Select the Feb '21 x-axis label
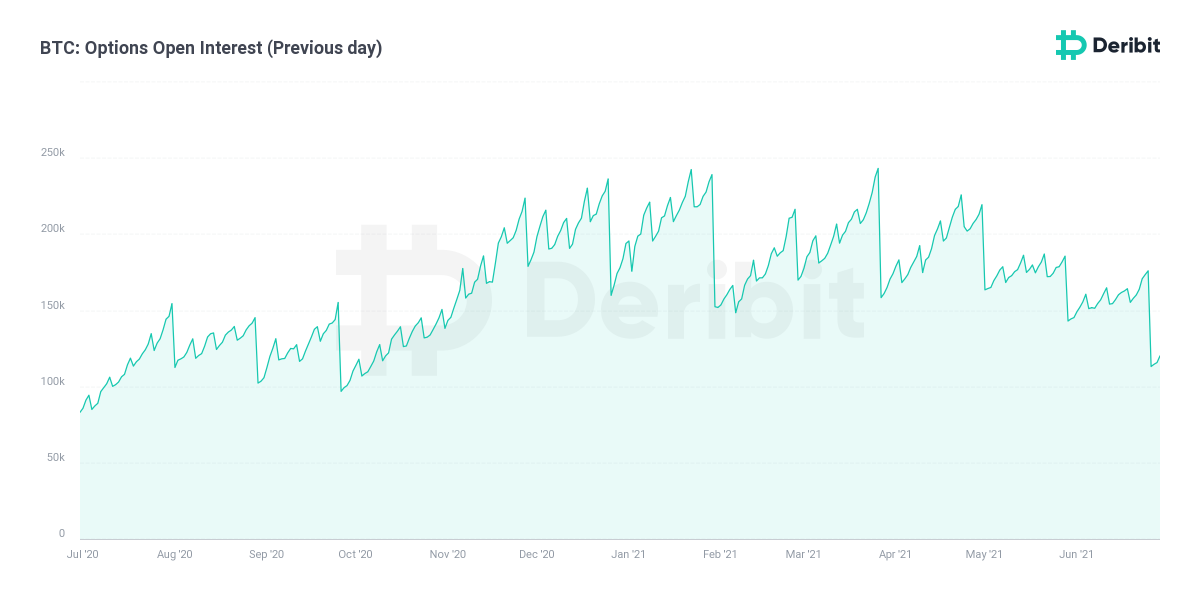Screen dimensions: 1200x600 (720, 554)
